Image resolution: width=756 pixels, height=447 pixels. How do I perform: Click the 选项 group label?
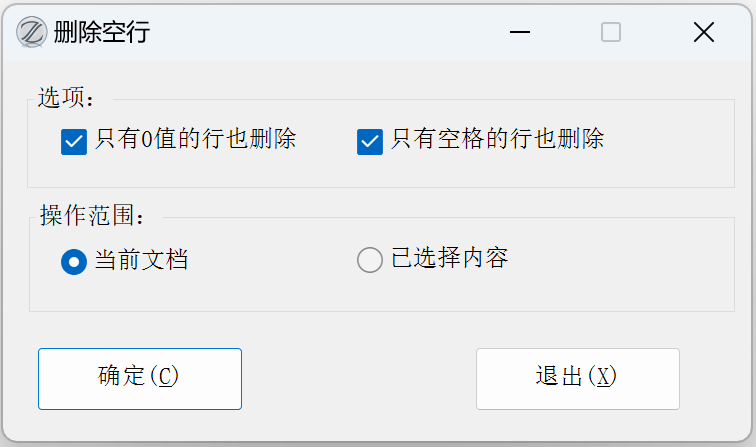(x=66, y=99)
